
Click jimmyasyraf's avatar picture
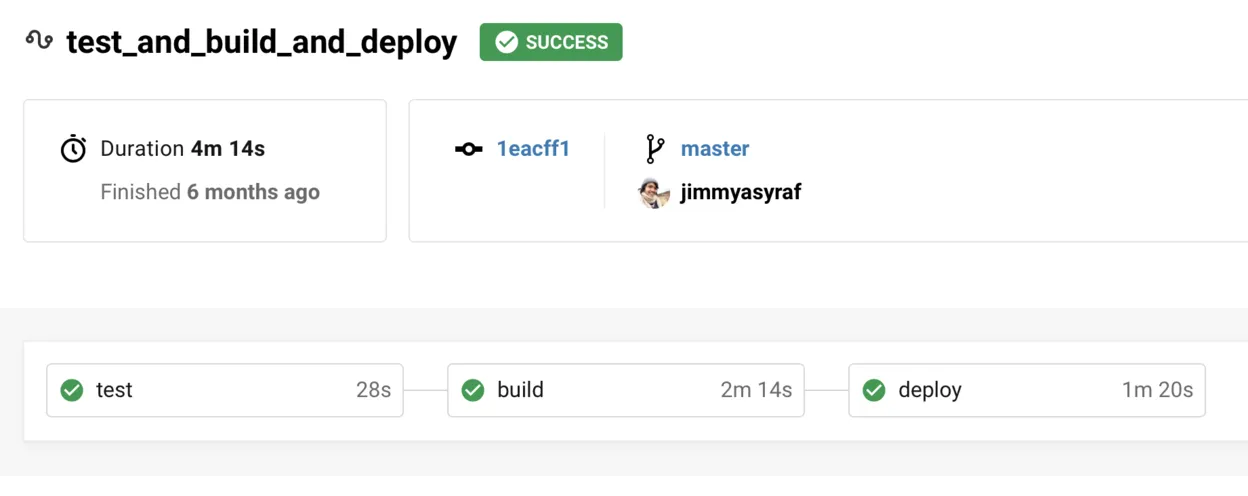coord(654,192)
